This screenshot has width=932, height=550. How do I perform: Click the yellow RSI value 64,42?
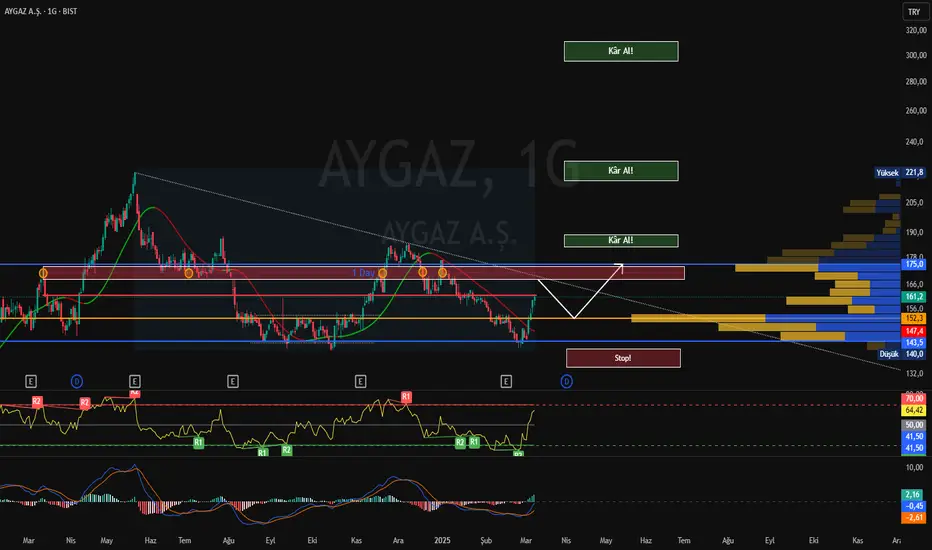pyautogui.click(x=914, y=410)
